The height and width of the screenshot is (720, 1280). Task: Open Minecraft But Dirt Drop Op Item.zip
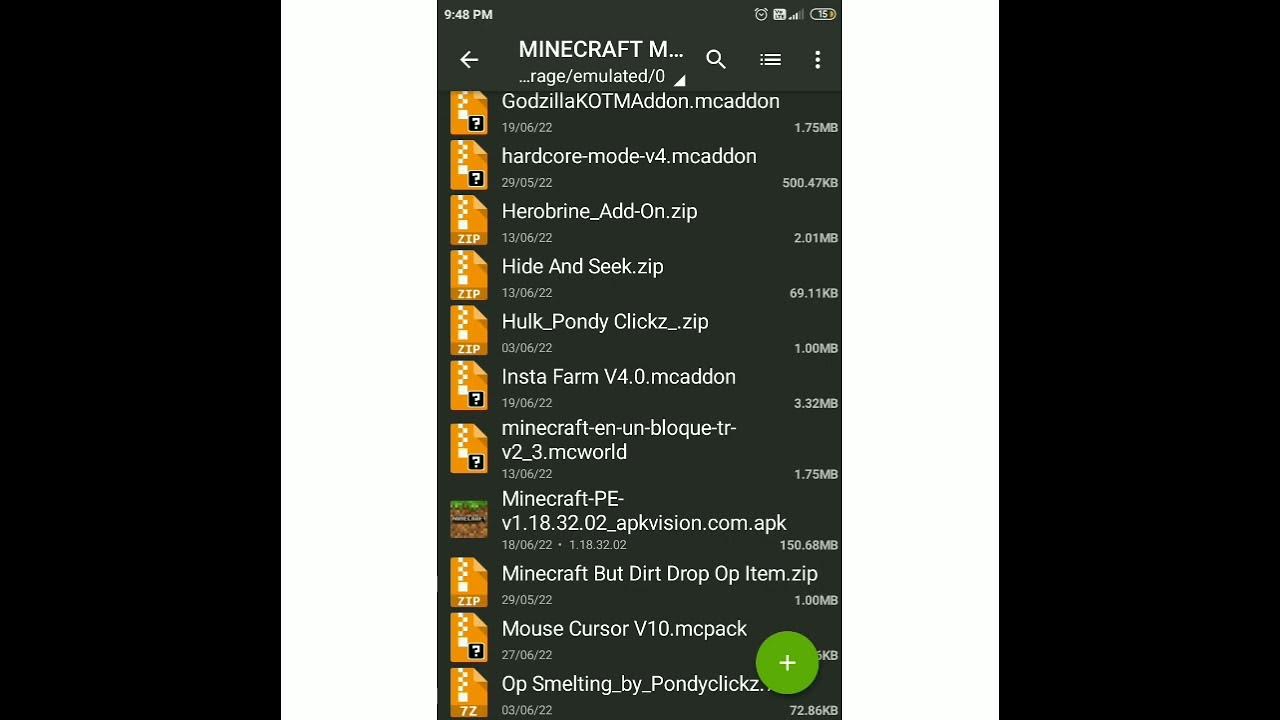[x=659, y=573]
